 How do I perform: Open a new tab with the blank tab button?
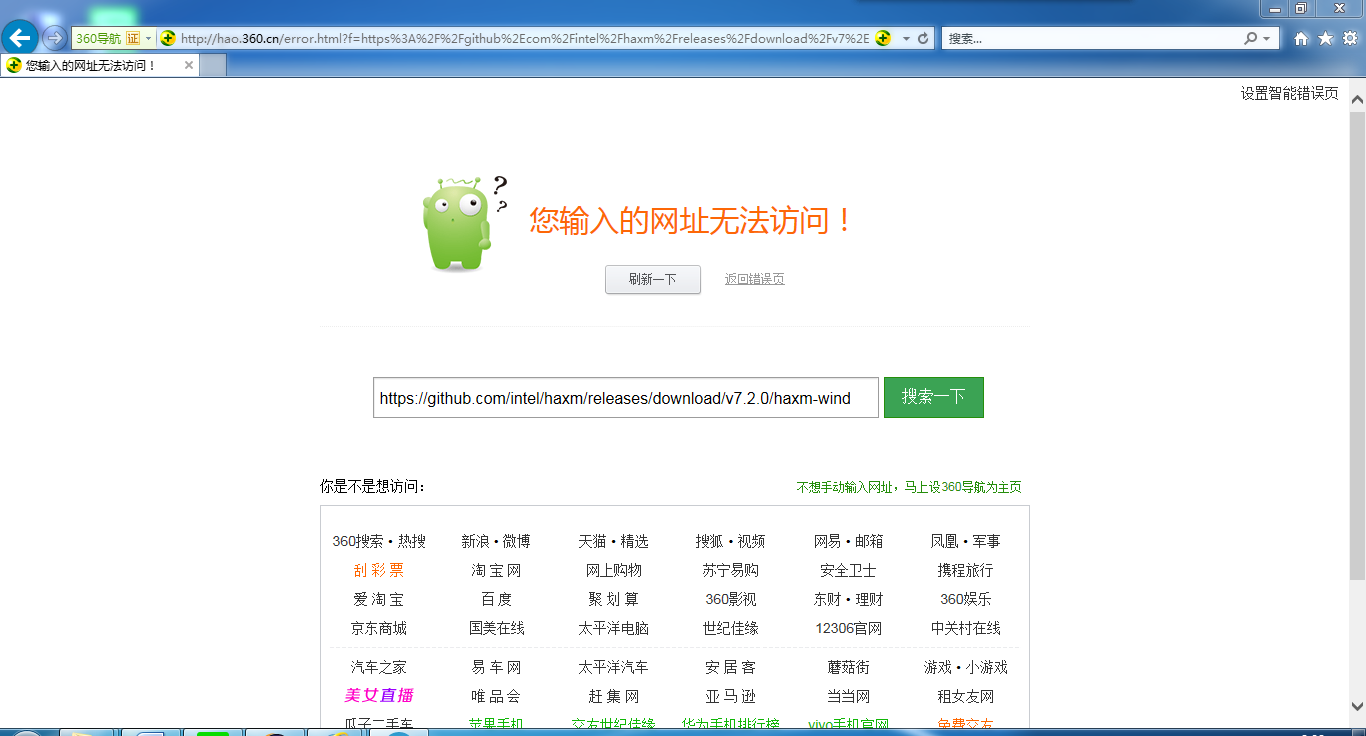coord(213,65)
